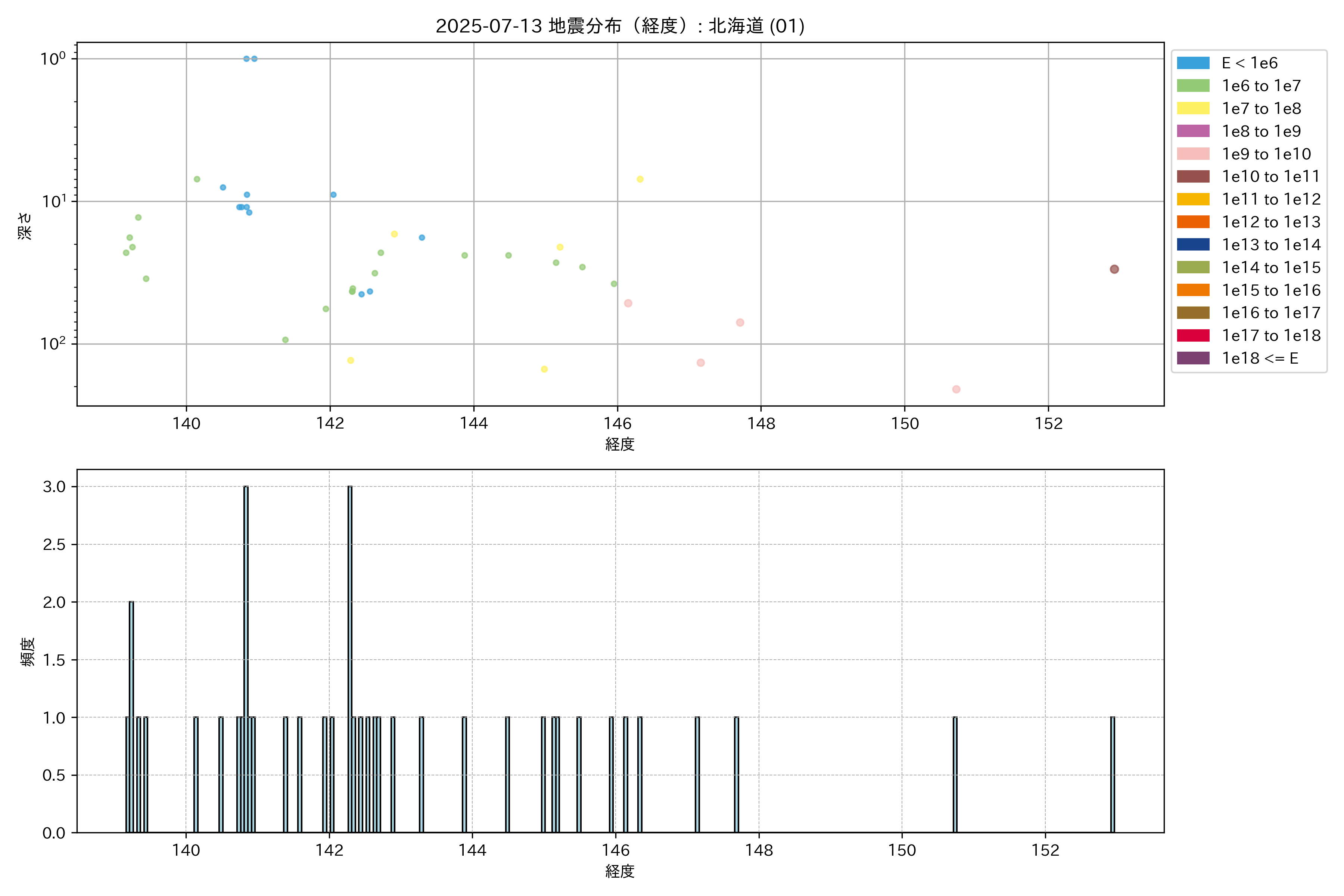Click the navy '1e13 to 1e14' legend swatch
Screen dimensions: 1344x896
coord(1193,245)
